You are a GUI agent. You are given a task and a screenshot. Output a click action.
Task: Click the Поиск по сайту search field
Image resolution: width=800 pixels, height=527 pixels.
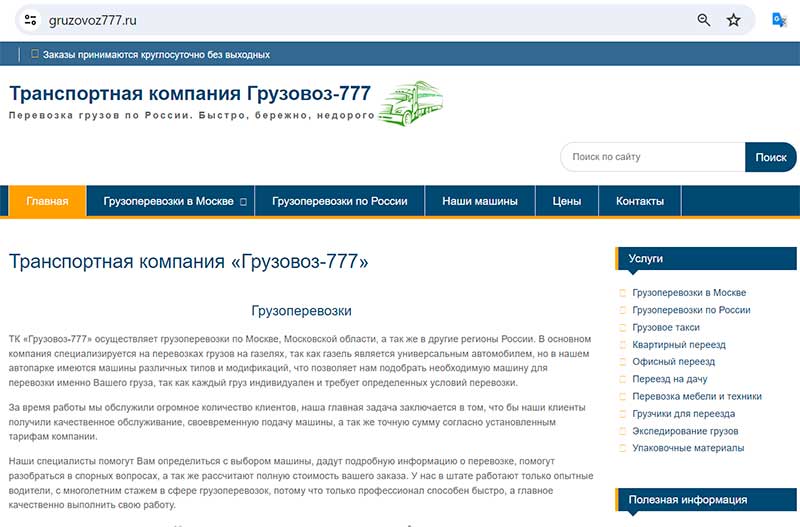(x=652, y=157)
